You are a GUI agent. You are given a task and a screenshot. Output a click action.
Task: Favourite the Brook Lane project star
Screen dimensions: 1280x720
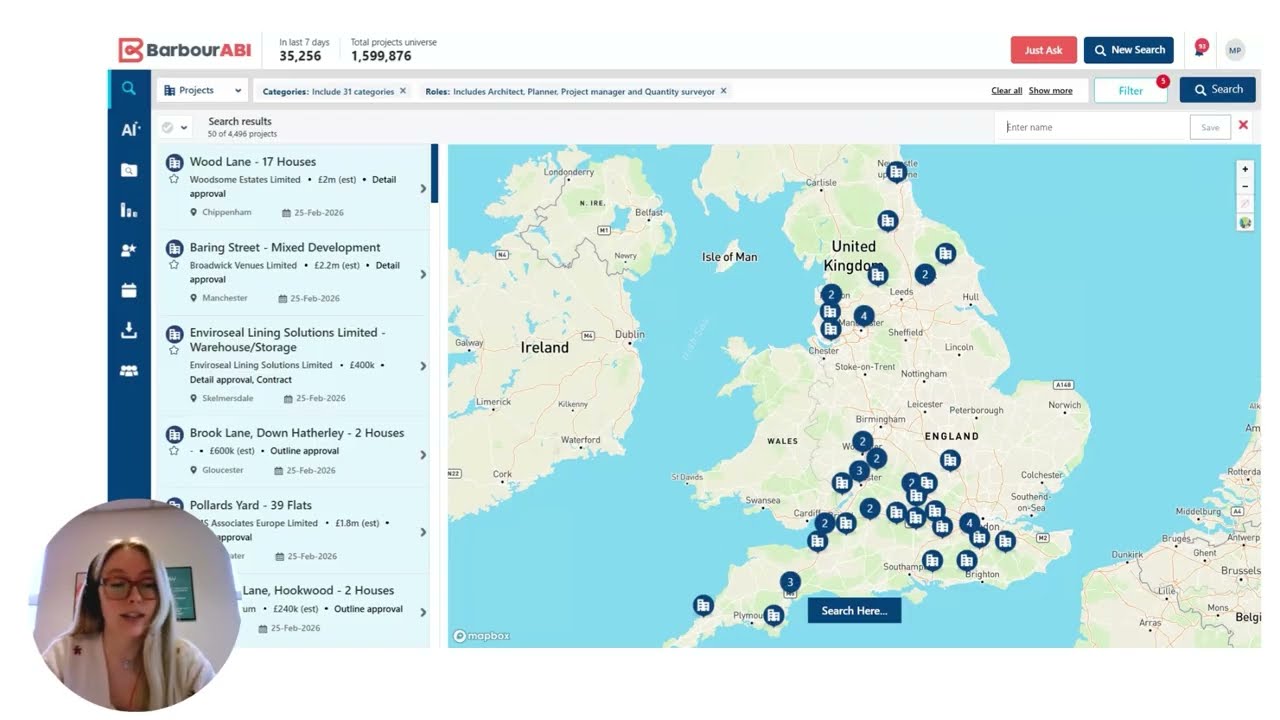(x=174, y=451)
